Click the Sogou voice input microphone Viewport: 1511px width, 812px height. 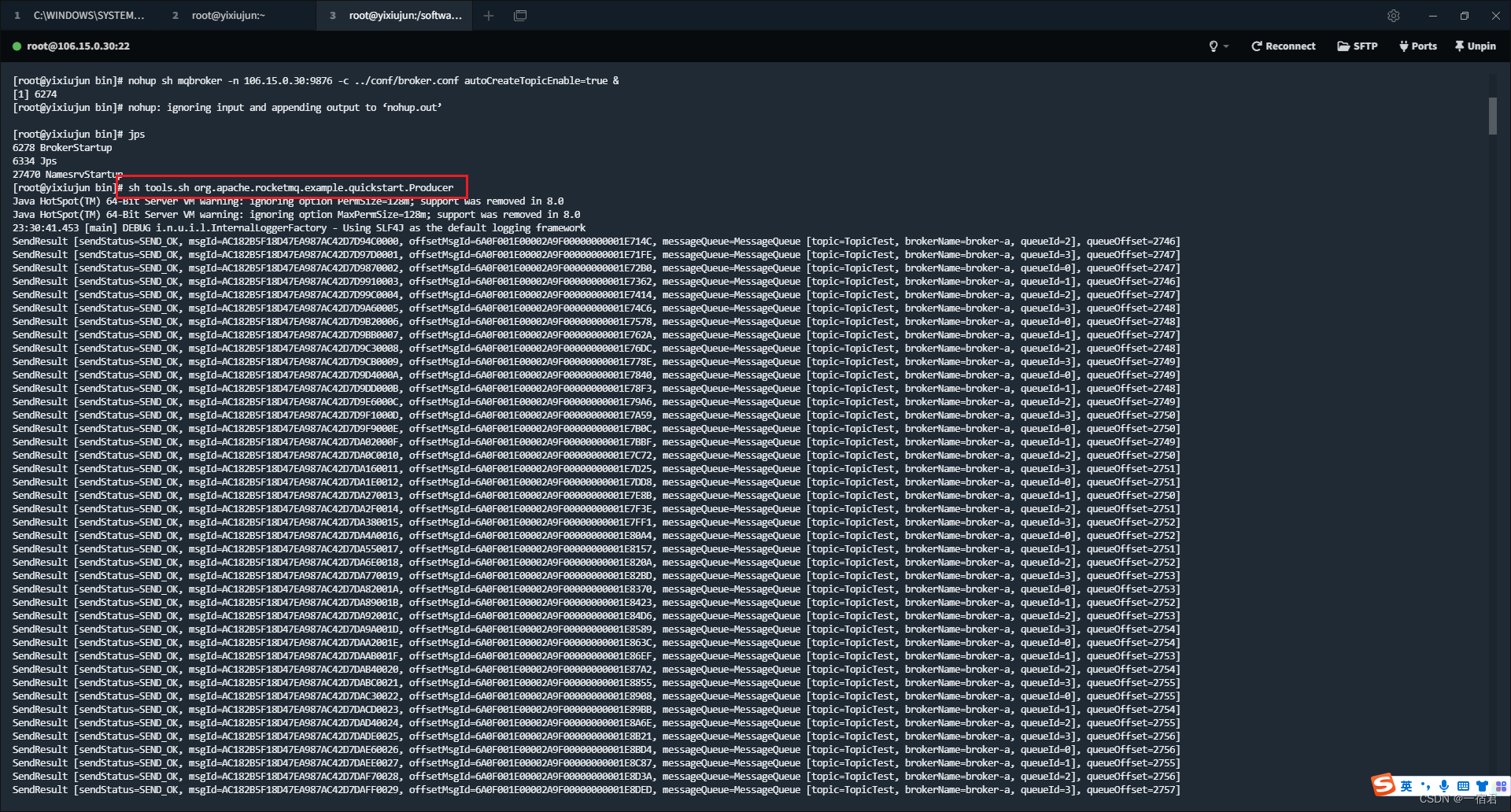tap(1444, 786)
